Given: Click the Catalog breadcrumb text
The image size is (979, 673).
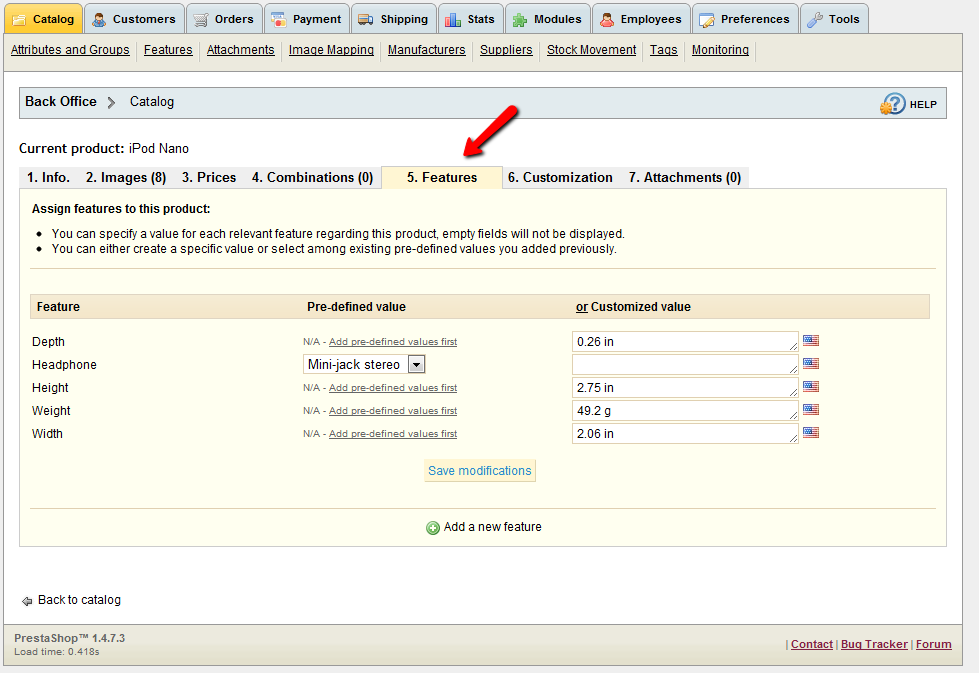Looking at the screenshot, I should coord(152,102).
